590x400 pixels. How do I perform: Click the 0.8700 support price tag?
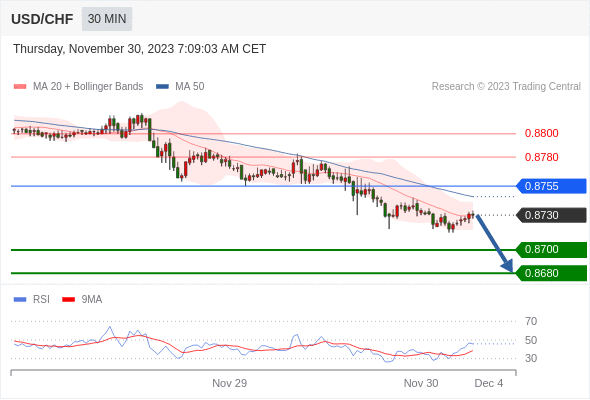[x=551, y=249]
